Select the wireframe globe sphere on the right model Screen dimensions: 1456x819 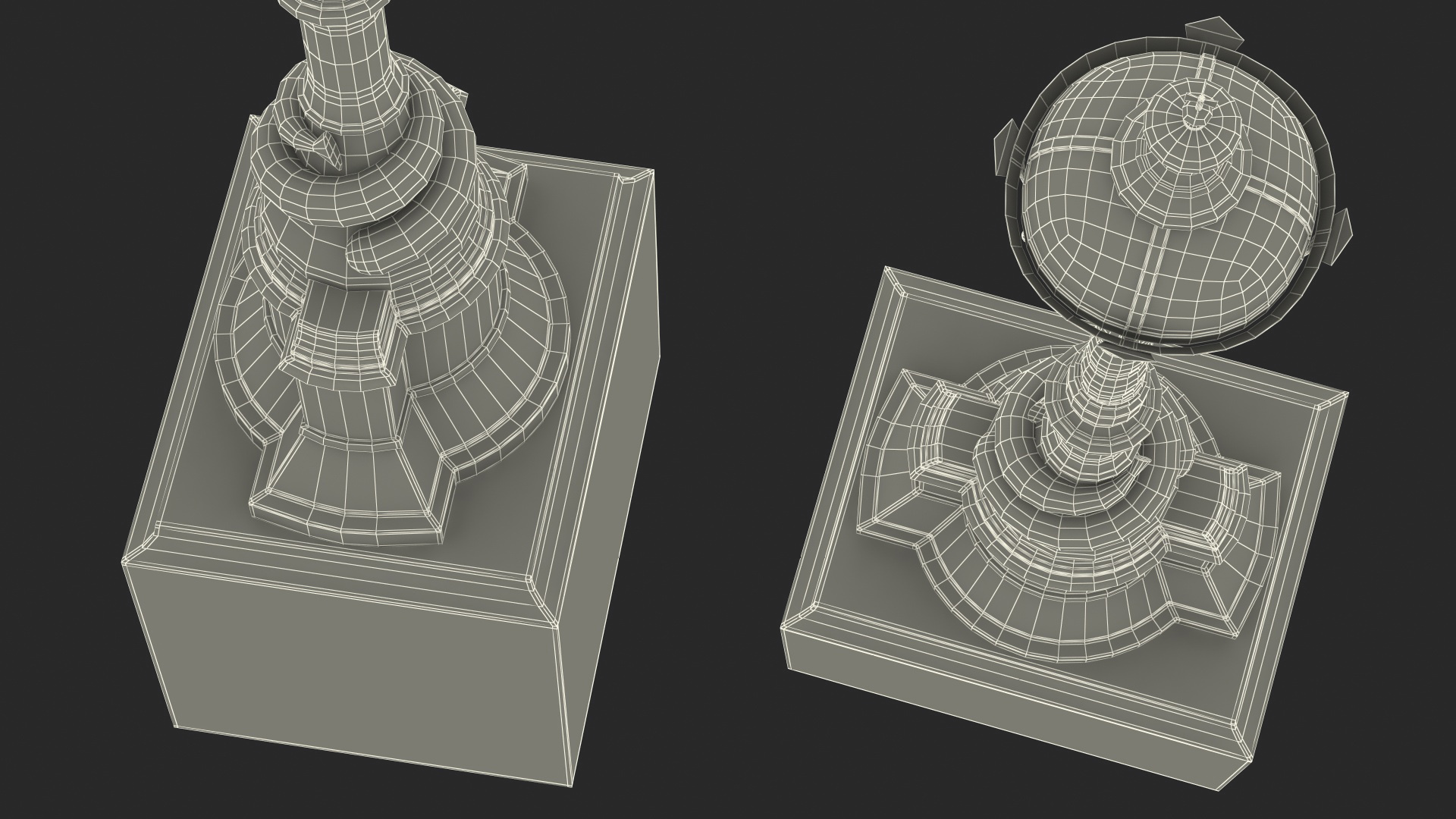pyautogui.click(x=1169, y=196)
